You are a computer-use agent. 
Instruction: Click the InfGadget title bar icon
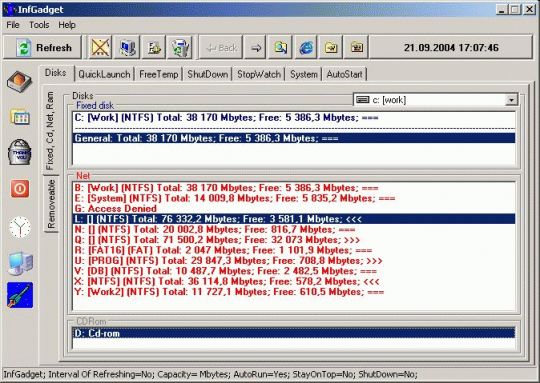coord(10,9)
